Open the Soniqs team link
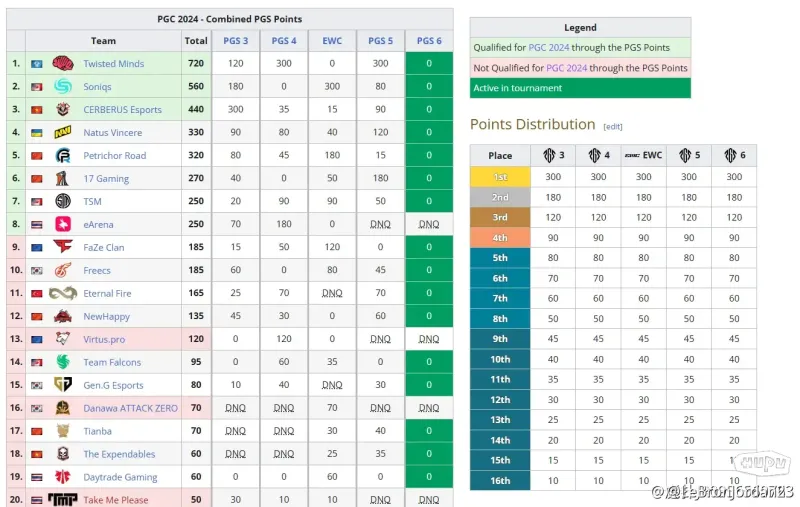Viewport: 800px width, 507px height. tap(97, 87)
